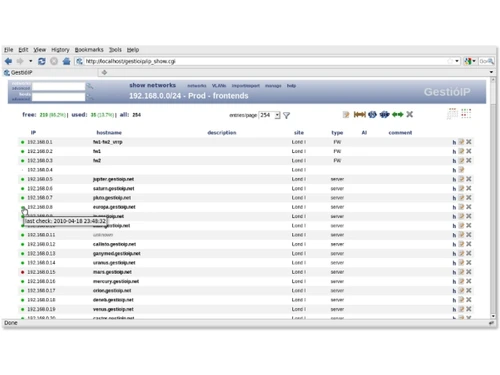
Task: Click the brown double-arrow icon above the table
Action: pos(360,115)
